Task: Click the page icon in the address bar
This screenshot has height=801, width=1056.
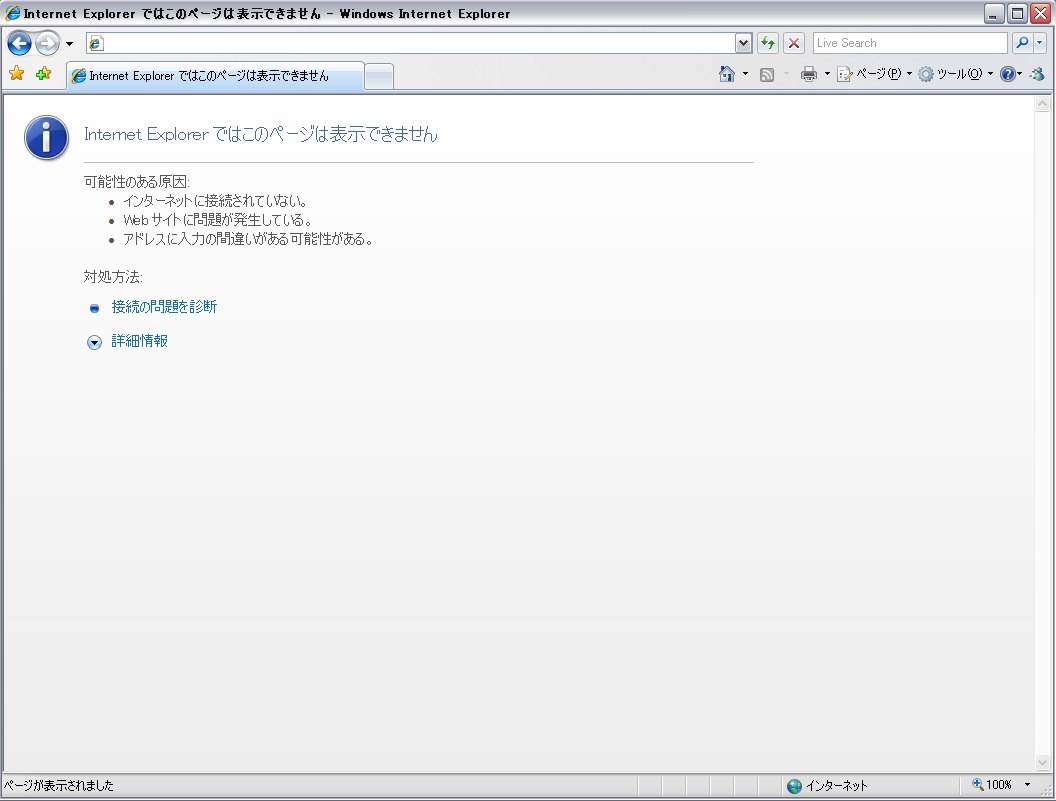Action: (x=96, y=44)
